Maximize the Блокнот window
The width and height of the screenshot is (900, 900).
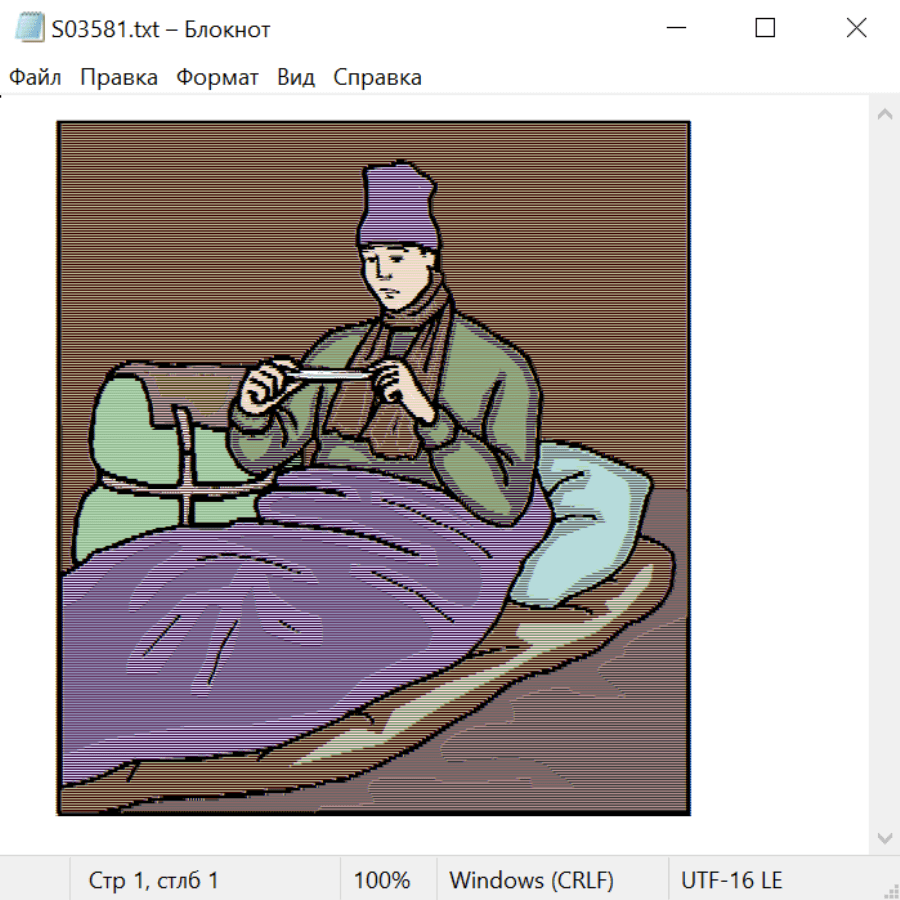[x=765, y=28]
